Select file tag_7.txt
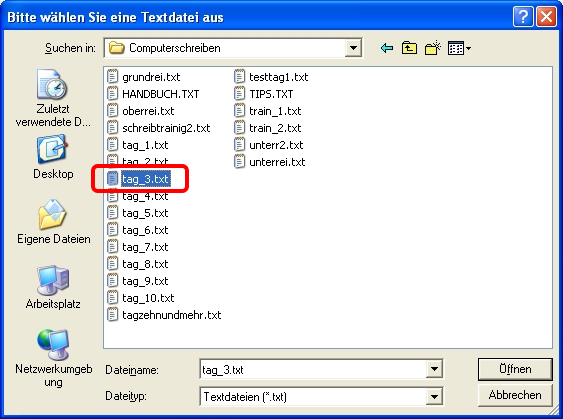Screen dimensions: 563x419 138,247
